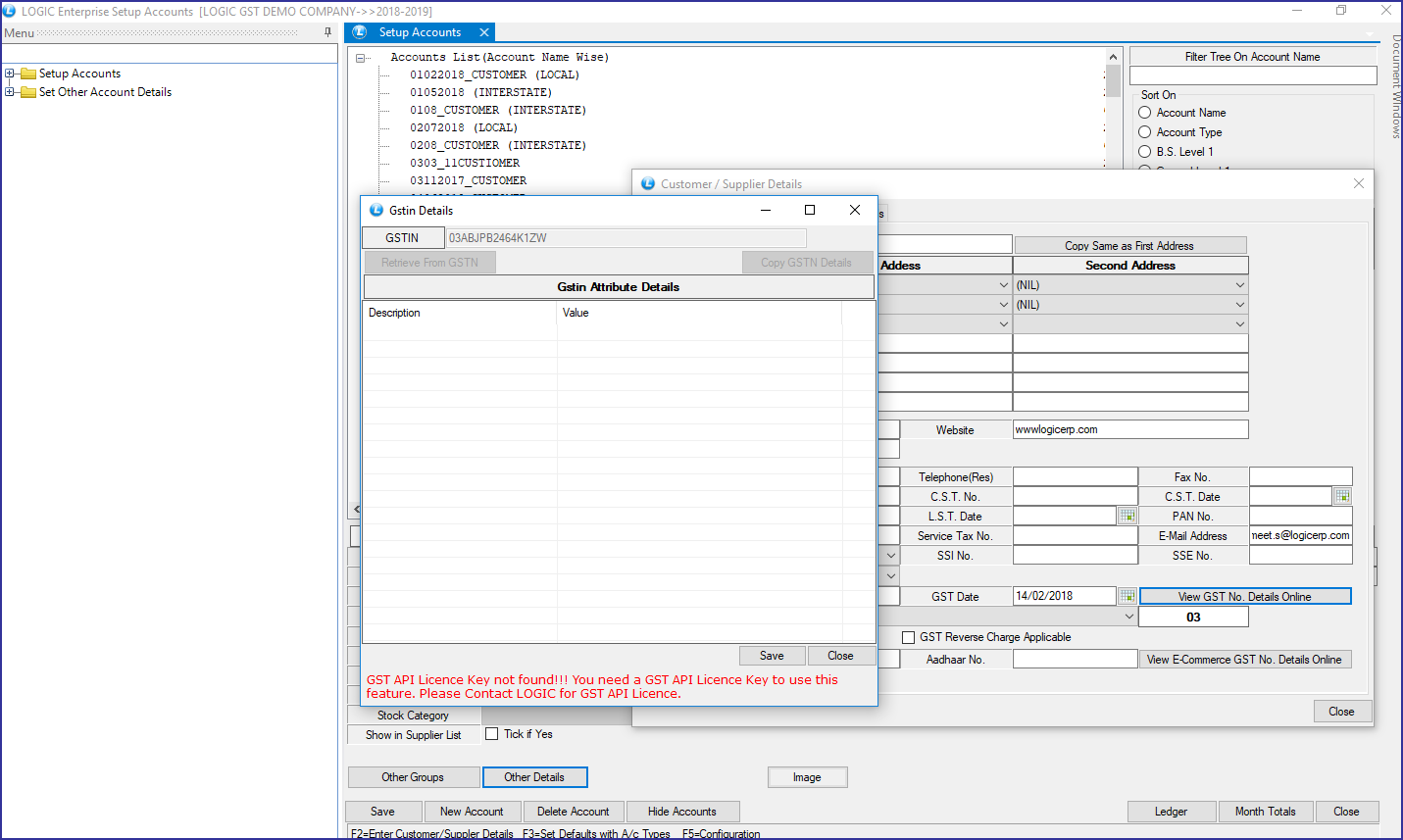This screenshot has height=840, width=1403.
Task: Open the empty dropdown under Second Address
Action: pyautogui.click(x=1239, y=324)
